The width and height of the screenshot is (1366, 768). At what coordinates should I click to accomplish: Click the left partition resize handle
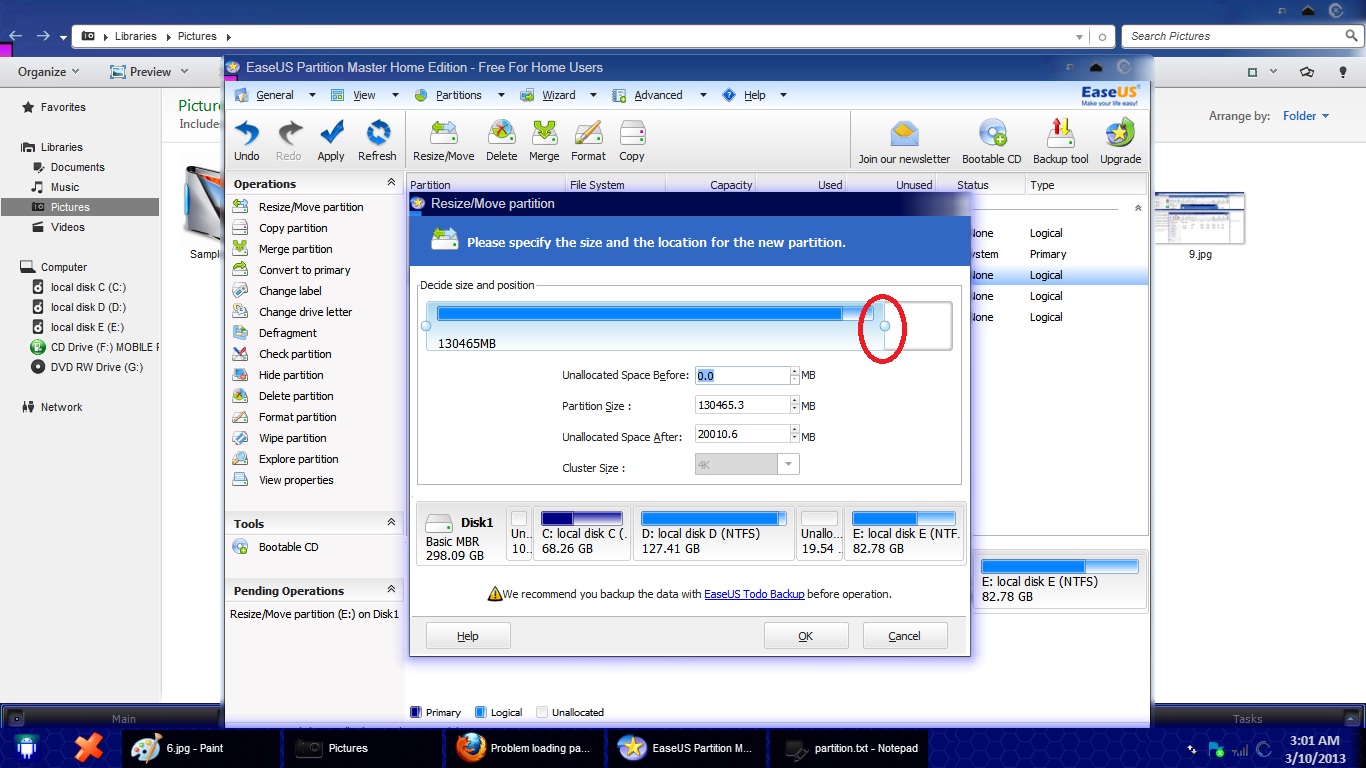click(426, 326)
